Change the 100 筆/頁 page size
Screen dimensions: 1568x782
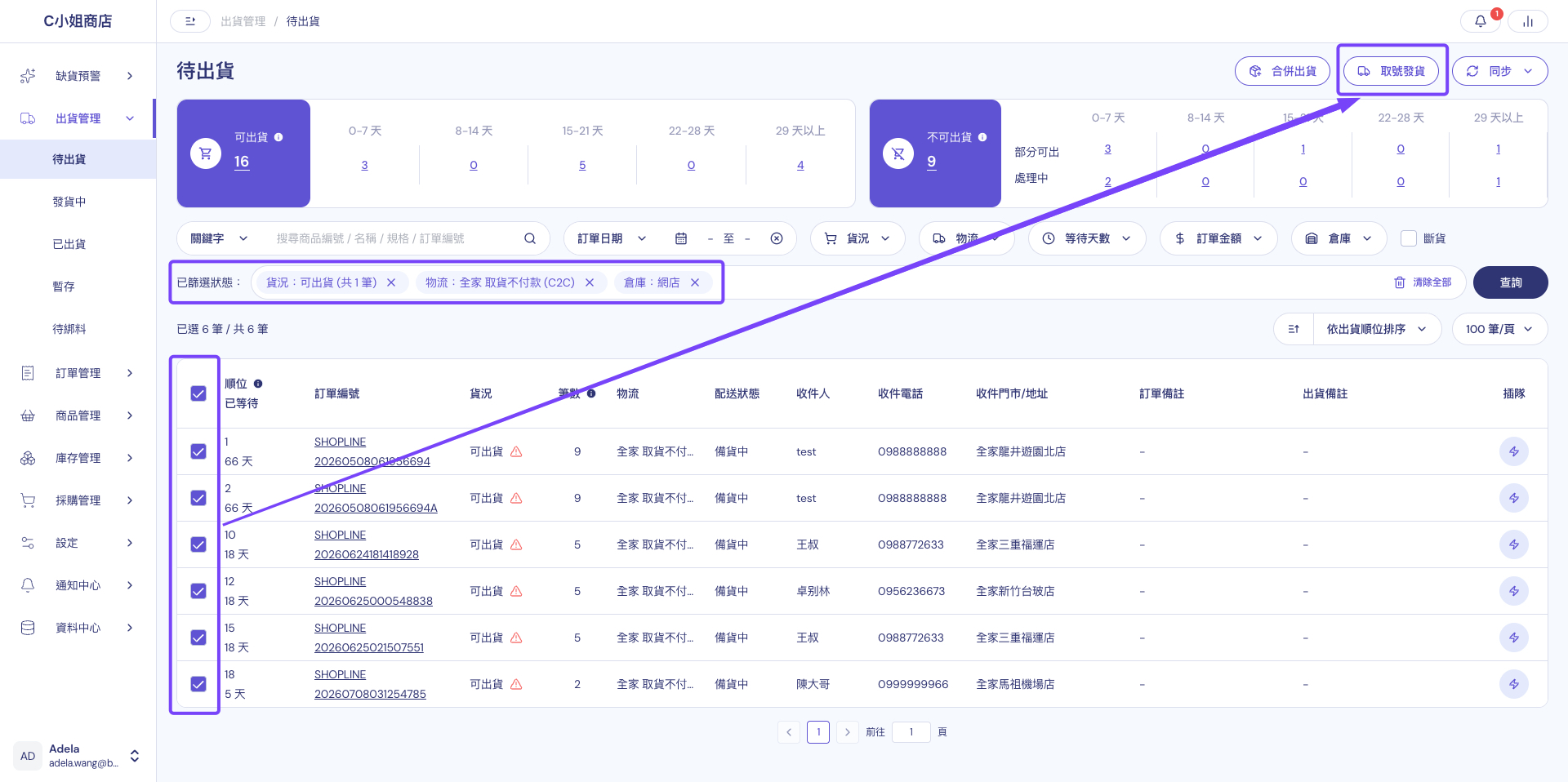point(1499,329)
